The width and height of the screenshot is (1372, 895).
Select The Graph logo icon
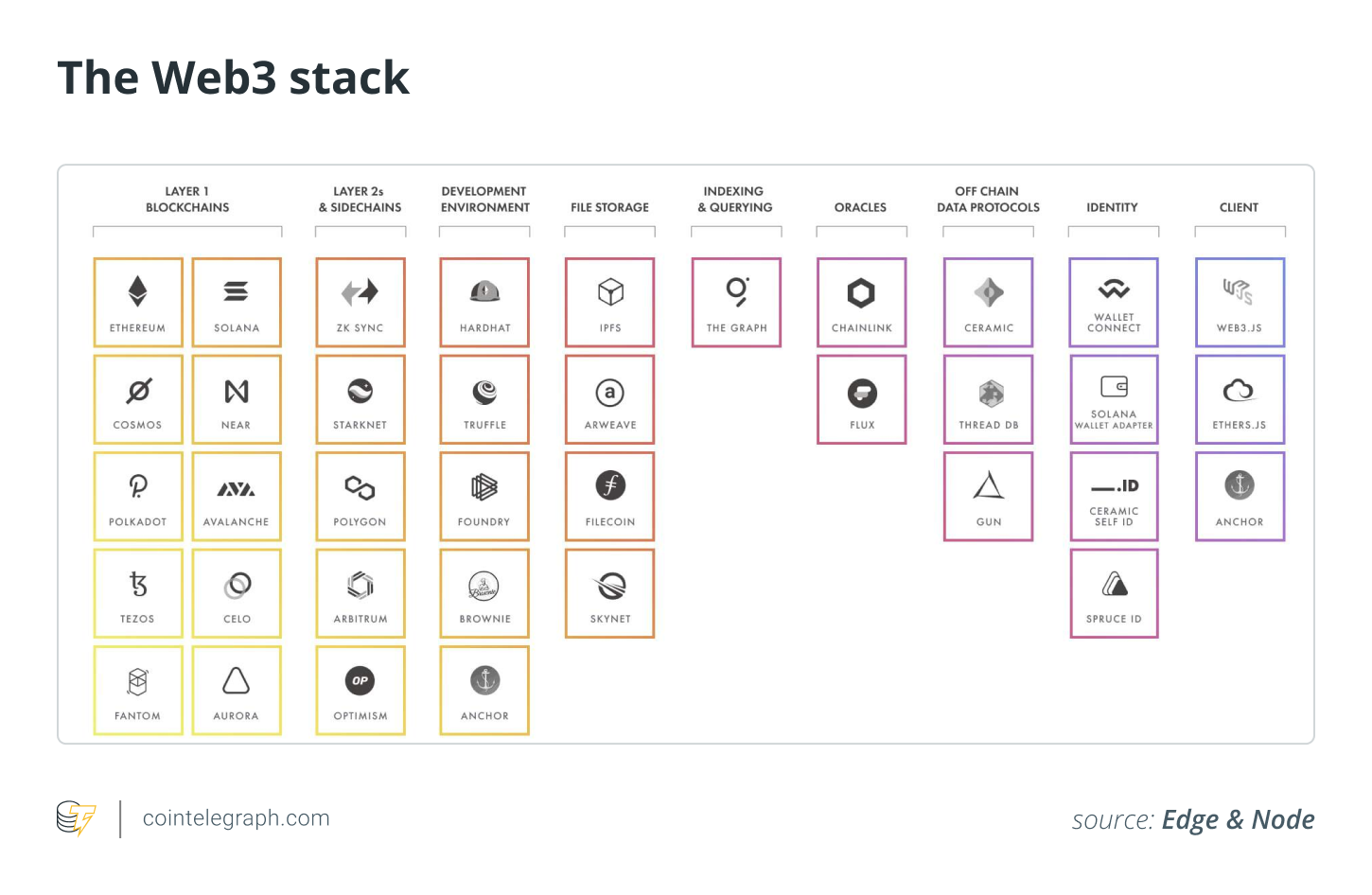coord(737,291)
